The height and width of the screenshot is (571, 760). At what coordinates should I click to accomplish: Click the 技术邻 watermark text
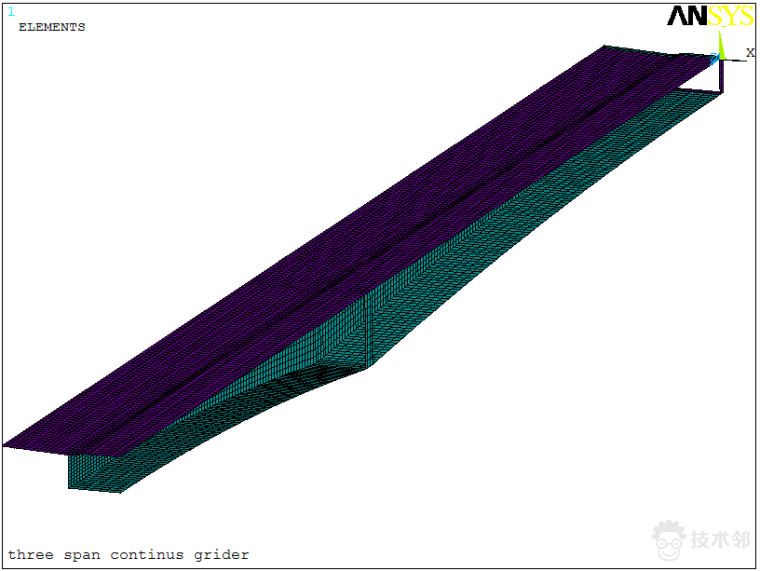pyautogui.click(x=720, y=541)
